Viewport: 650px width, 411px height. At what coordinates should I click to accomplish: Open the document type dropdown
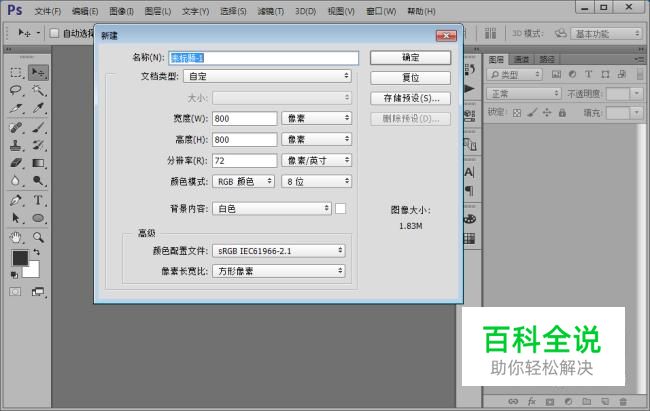267,76
